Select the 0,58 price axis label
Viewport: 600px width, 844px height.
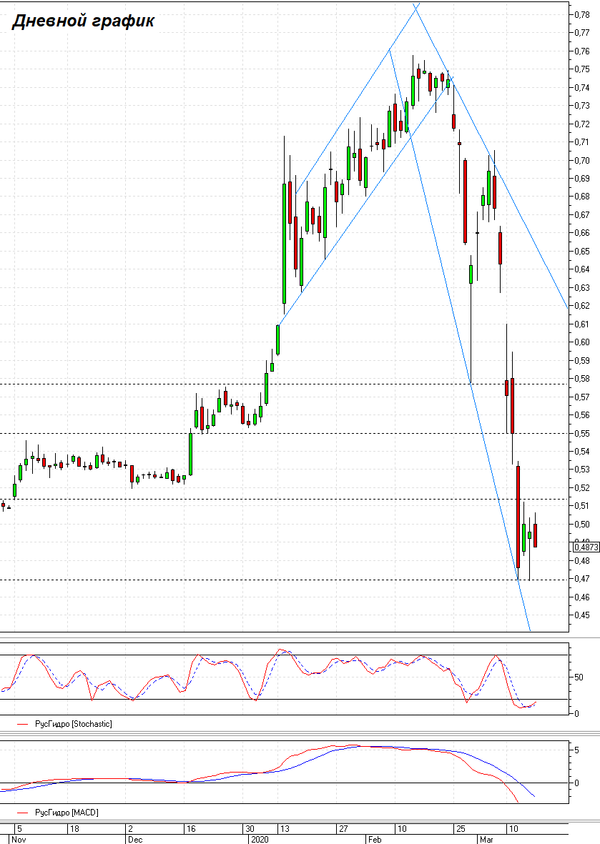[582, 378]
